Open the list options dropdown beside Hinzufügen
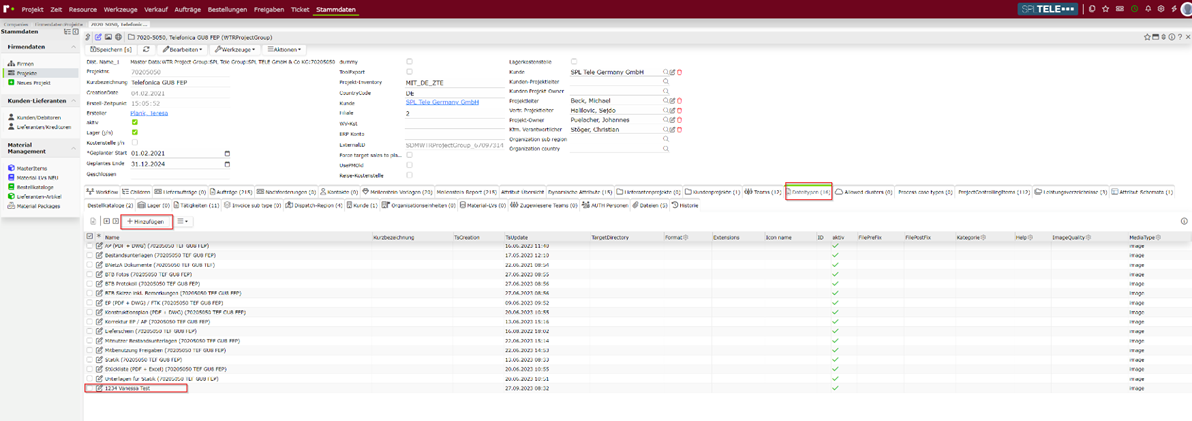 pos(182,221)
